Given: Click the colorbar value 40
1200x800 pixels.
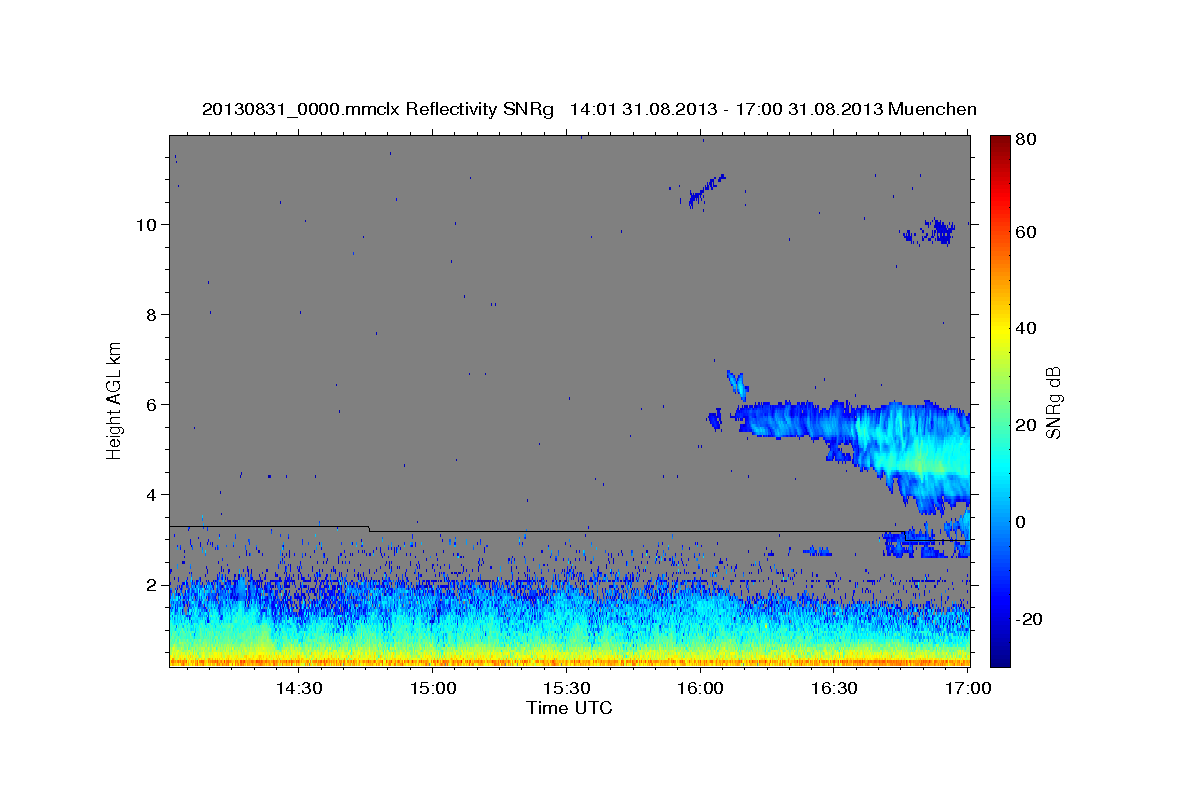Looking at the screenshot, I should (1026, 328).
